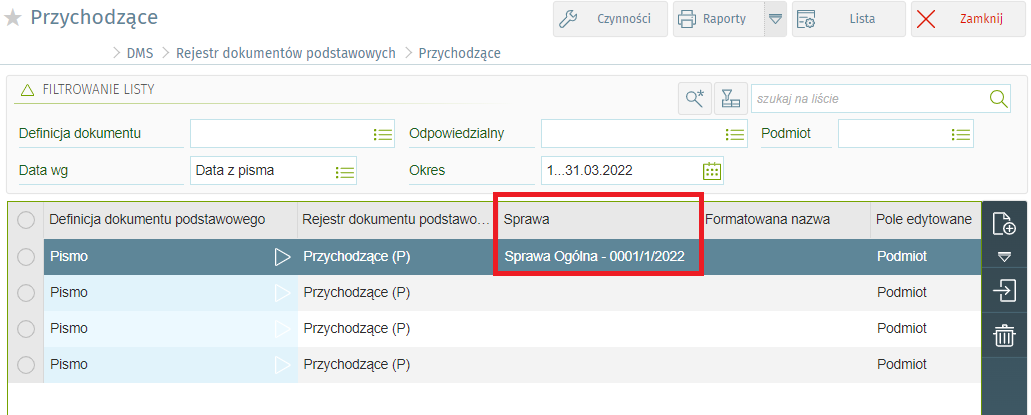Viewport: 1031px width, 415px height.
Task: Open the advanced search magnifier icon
Action: [x=693, y=98]
